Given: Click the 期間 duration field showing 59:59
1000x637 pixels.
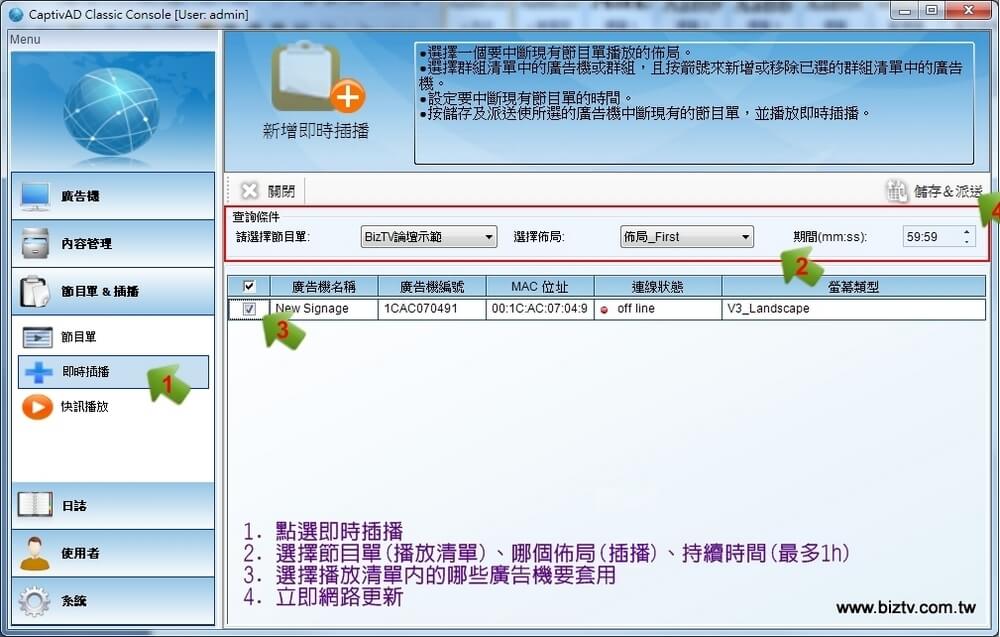Looking at the screenshot, I should tap(929, 237).
